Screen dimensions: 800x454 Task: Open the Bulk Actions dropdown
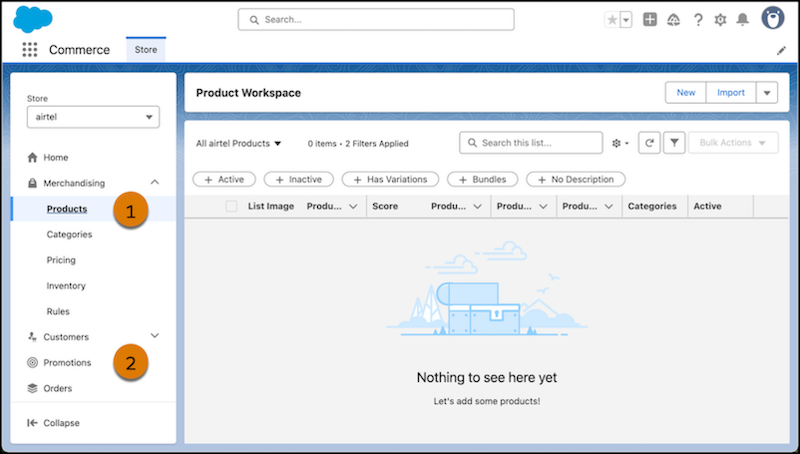(x=733, y=143)
